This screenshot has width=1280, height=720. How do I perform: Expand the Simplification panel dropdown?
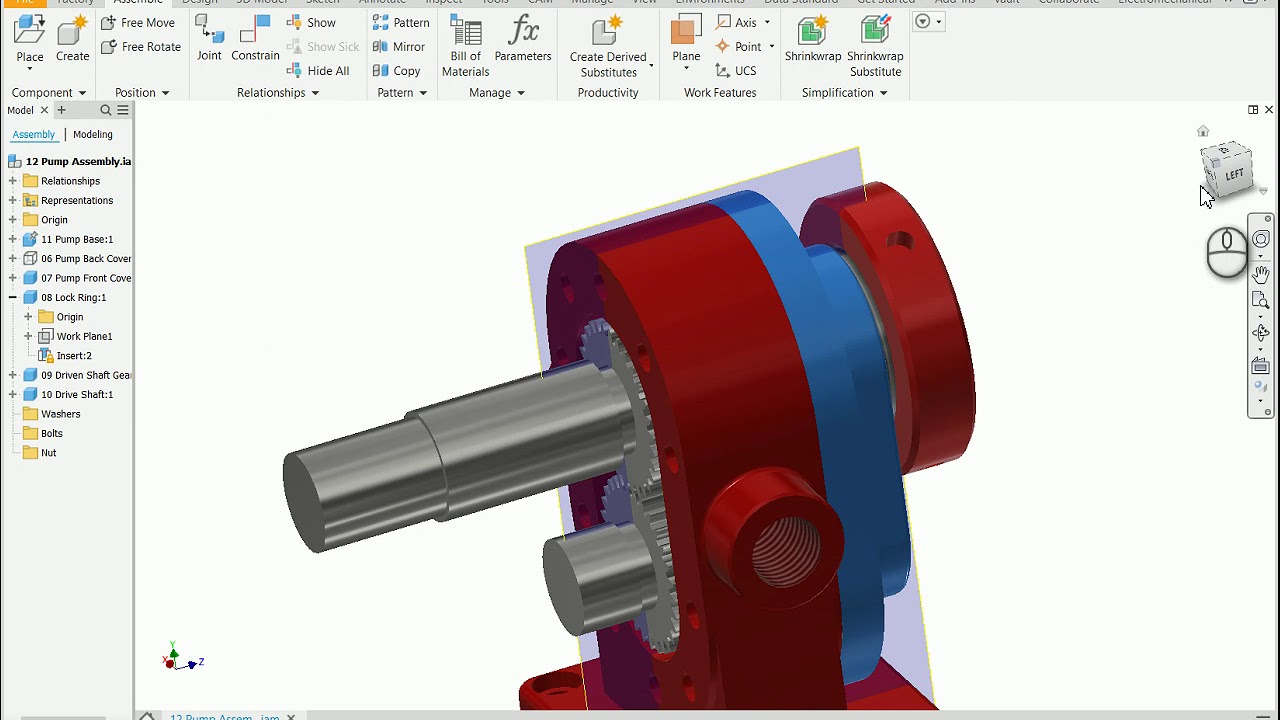pyautogui.click(x=845, y=92)
